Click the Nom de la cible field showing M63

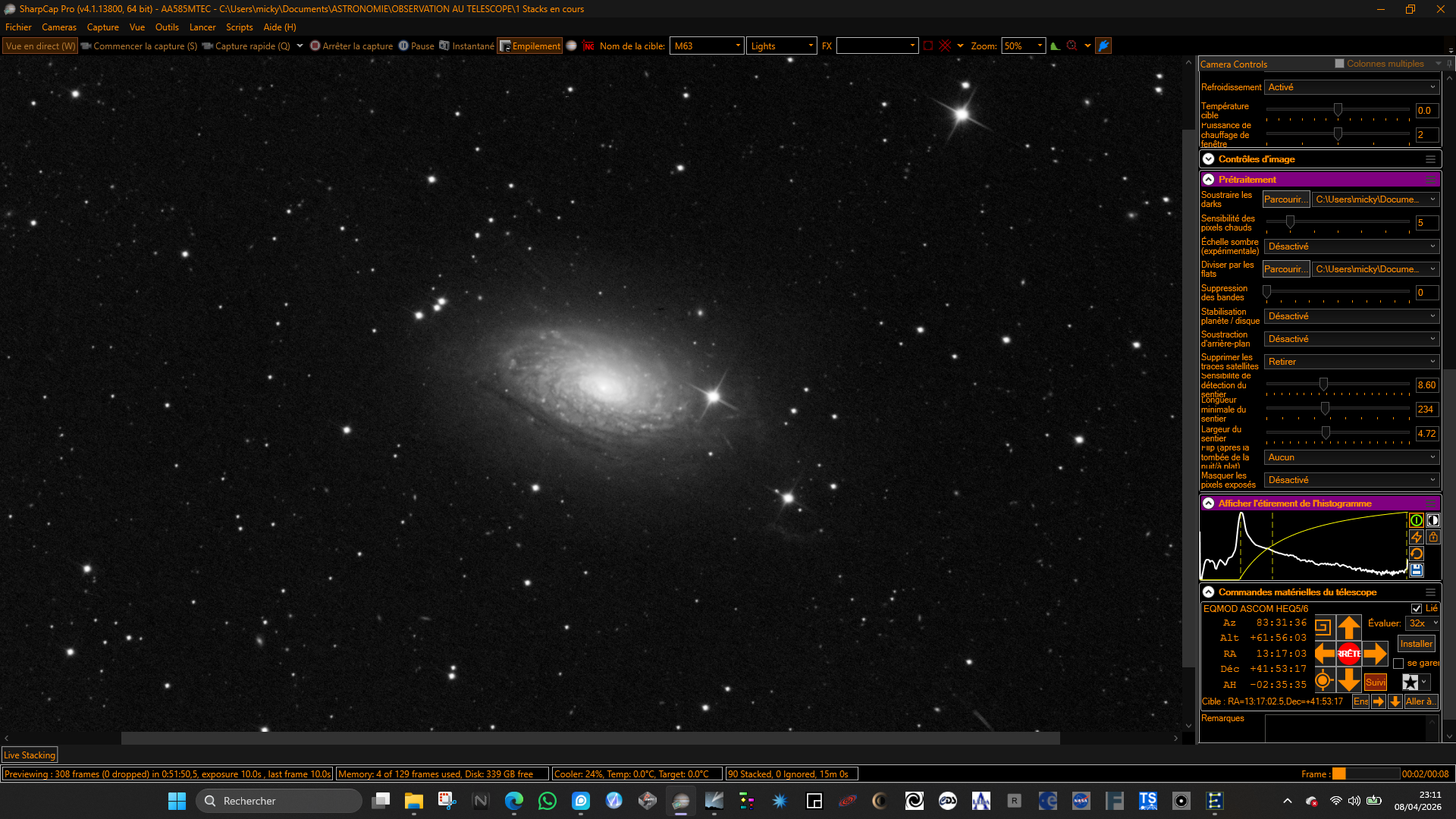pos(706,46)
